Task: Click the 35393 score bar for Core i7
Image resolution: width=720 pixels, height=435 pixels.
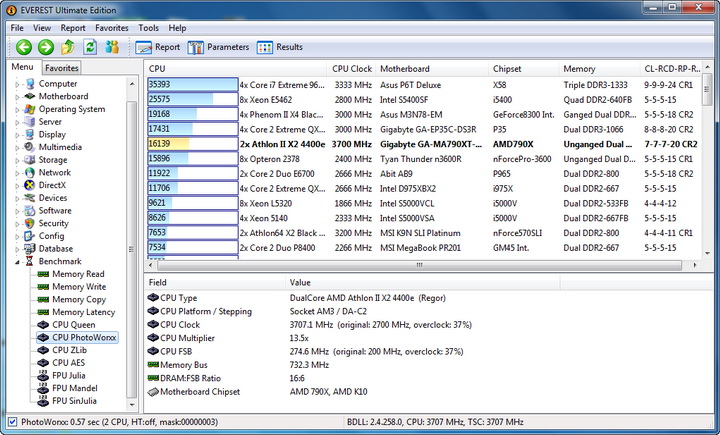Action: (x=193, y=85)
